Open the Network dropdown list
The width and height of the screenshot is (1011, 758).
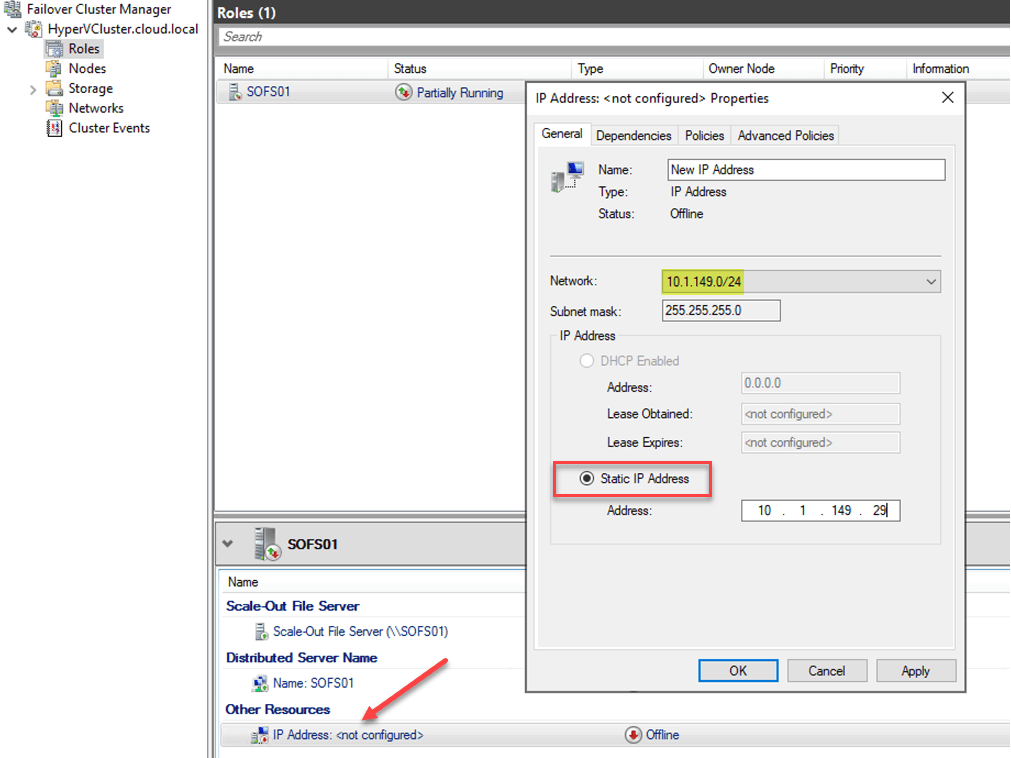click(931, 282)
